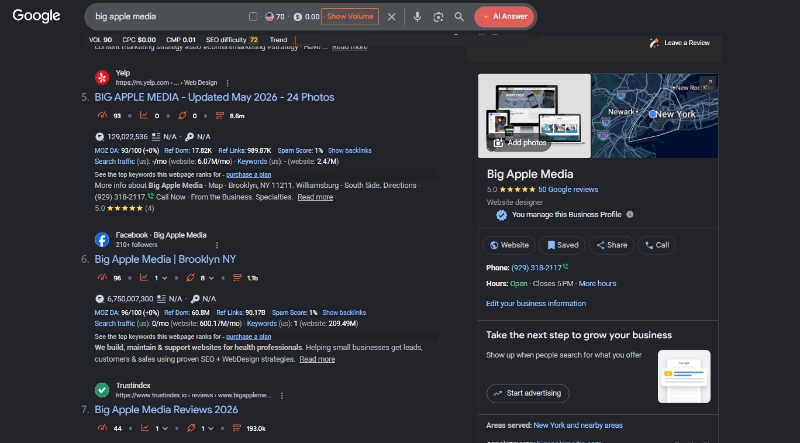This screenshot has height=443, width=800.
Task: Click Show backlinks on the Yelp result
Action: tap(349, 151)
